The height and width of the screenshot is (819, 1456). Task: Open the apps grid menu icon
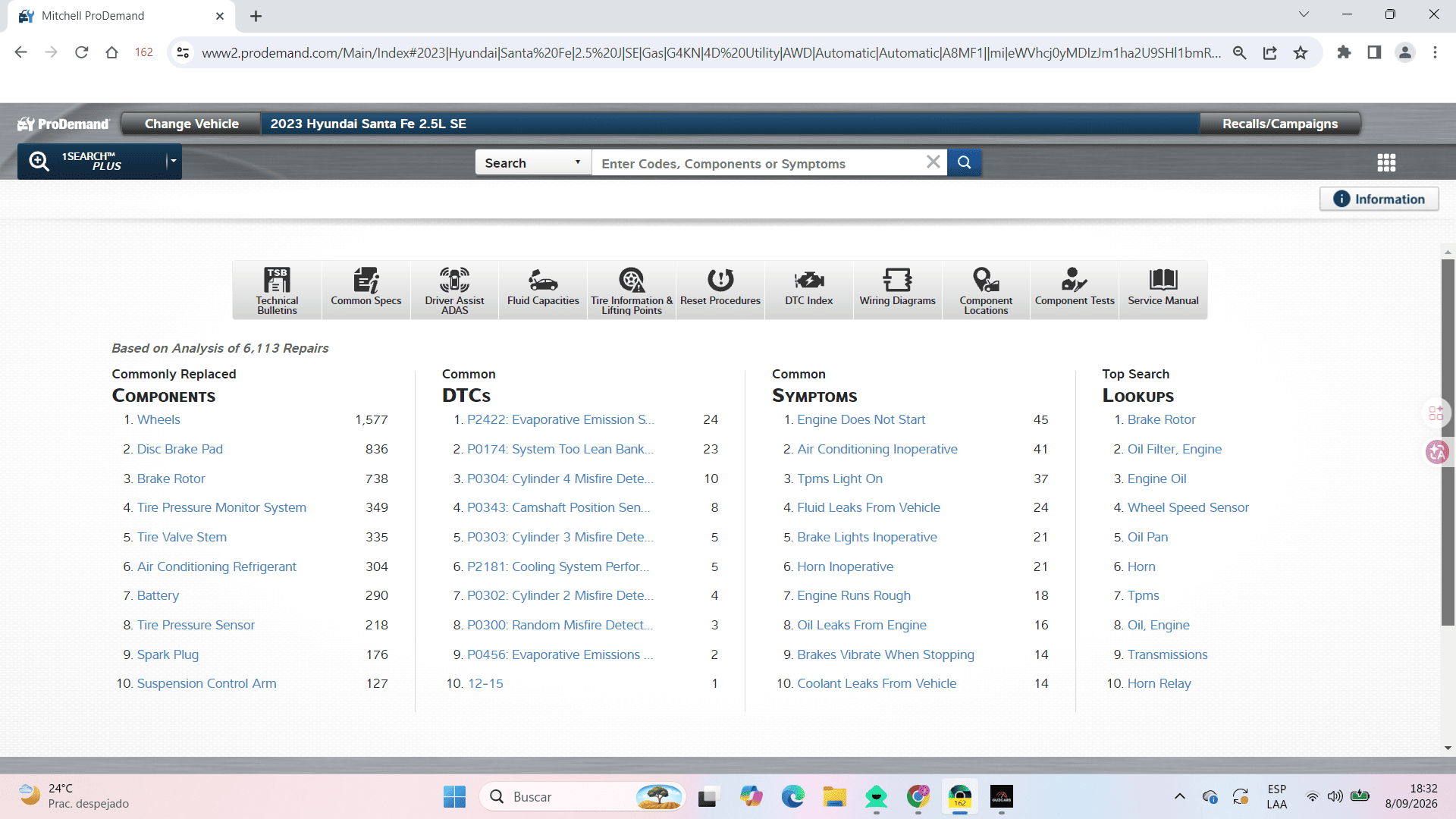[x=1386, y=162]
